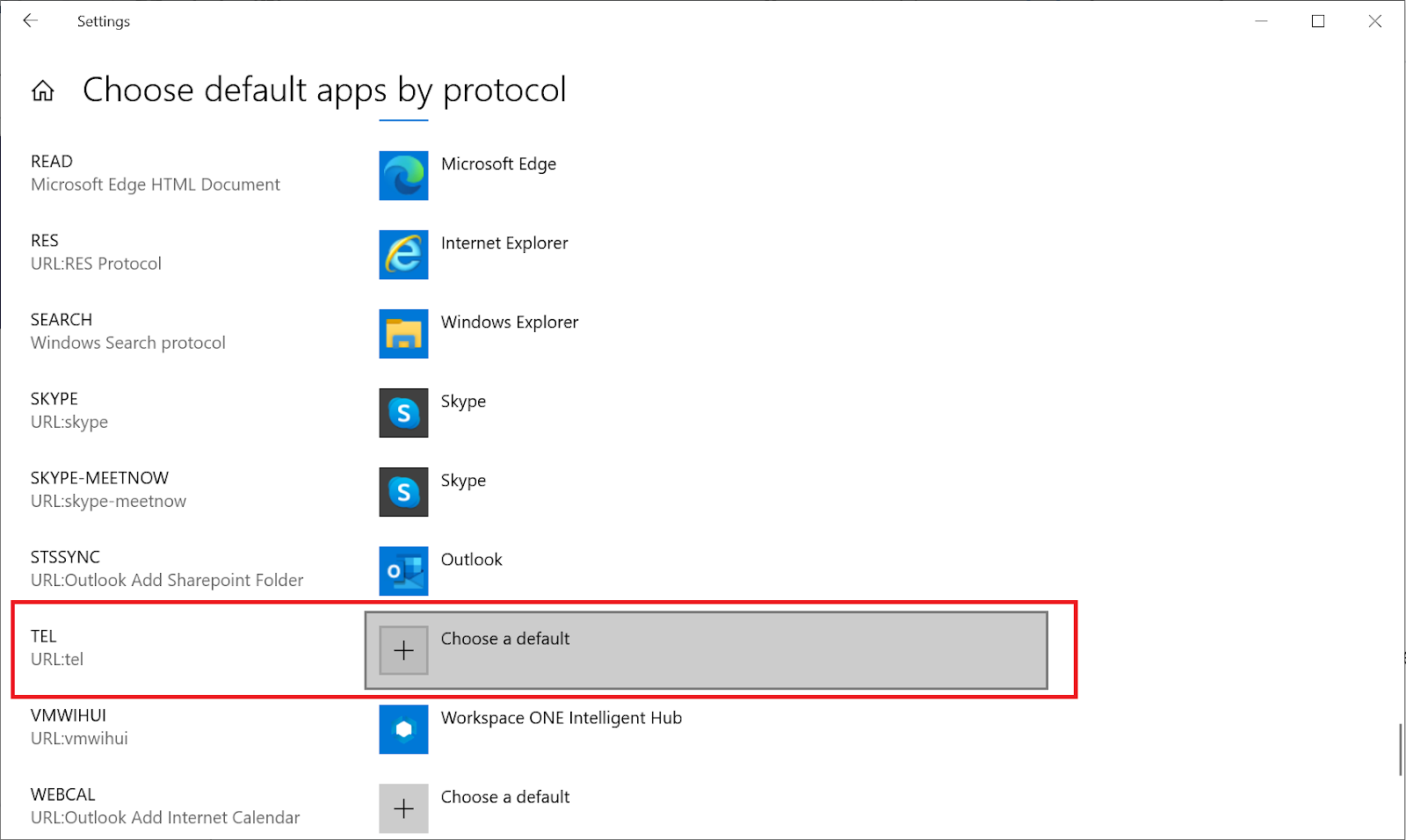Click the Internet Explorer icon for RES
The height and width of the screenshot is (840, 1406).
pyautogui.click(x=403, y=255)
